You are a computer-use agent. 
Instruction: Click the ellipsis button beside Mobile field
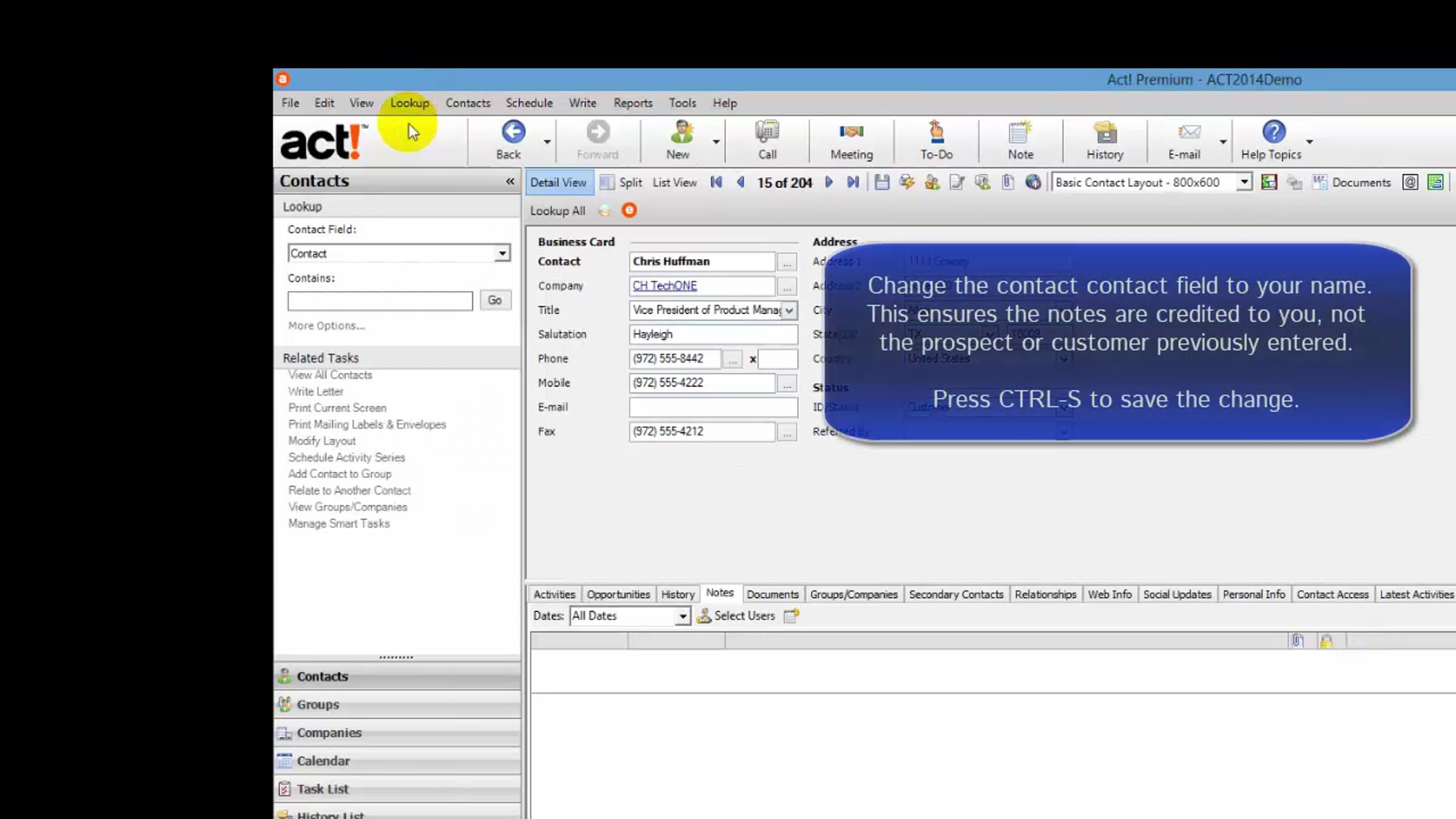[x=787, y=383]
